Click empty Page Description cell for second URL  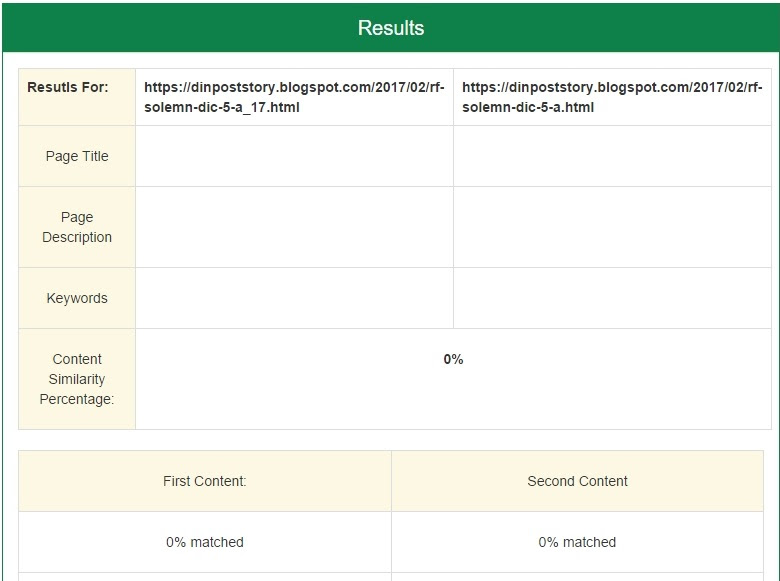click(612, 227)
